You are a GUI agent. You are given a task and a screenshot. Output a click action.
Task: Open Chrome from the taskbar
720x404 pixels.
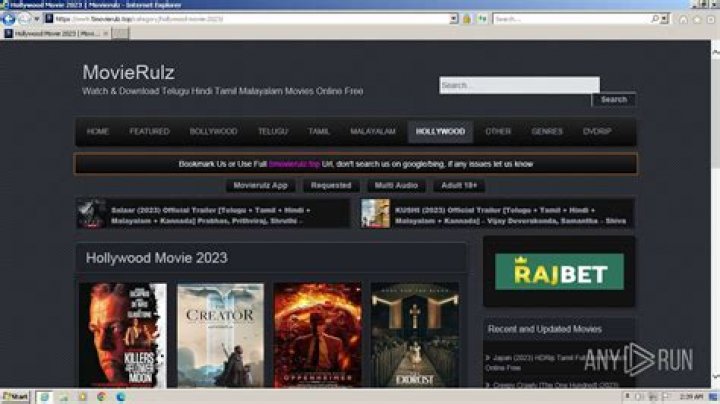(x=102, y=397)
